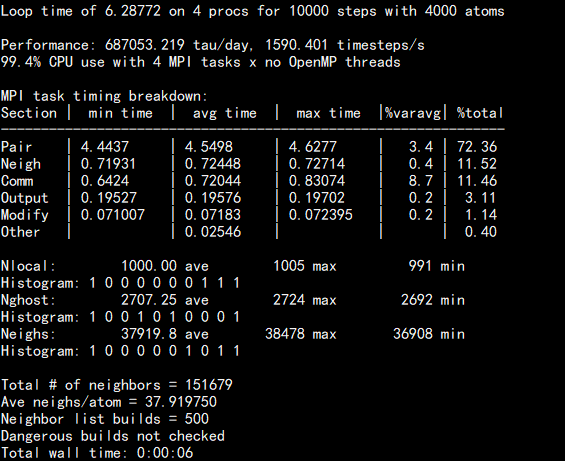Select the Pair section row label

(x=17, y=147)
